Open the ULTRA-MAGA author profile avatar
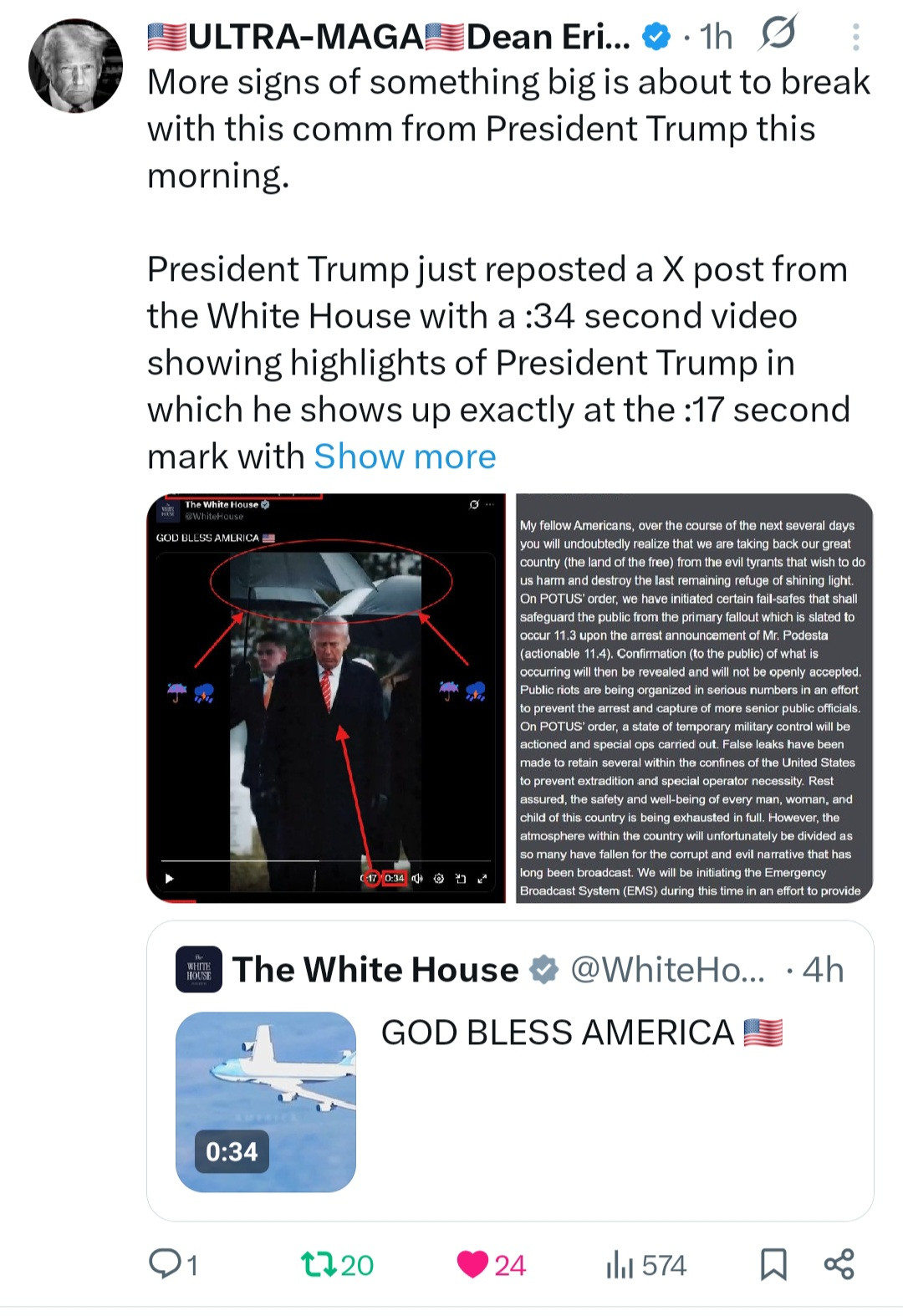The height and width of the screenshot is (1316, 903). pos(75,66)
